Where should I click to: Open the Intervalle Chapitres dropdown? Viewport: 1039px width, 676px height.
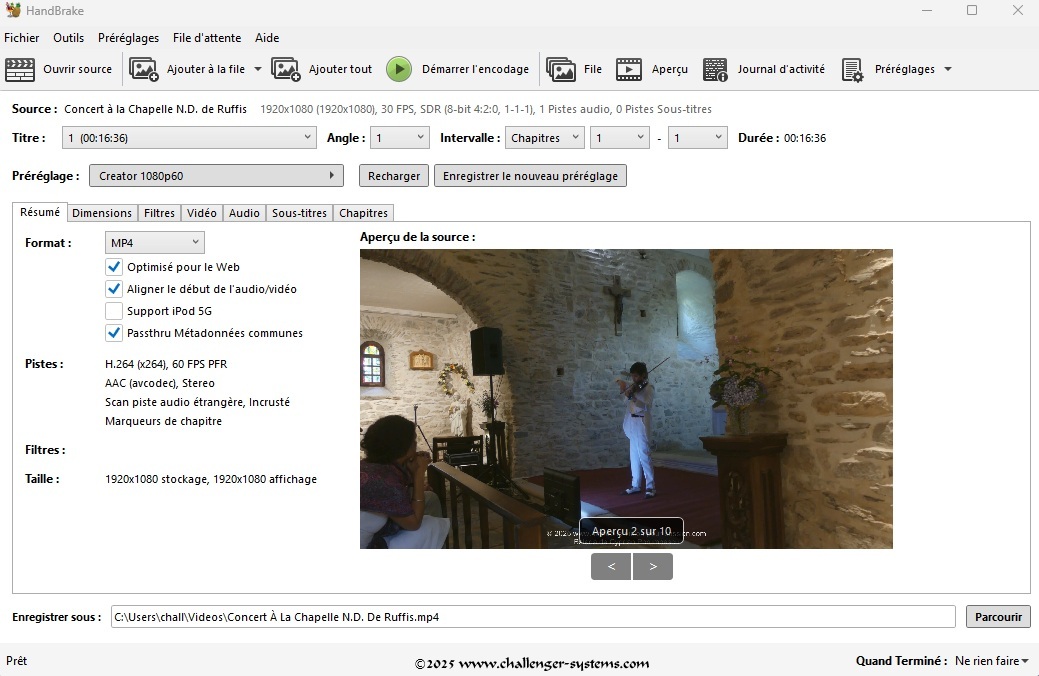[544, 138]
